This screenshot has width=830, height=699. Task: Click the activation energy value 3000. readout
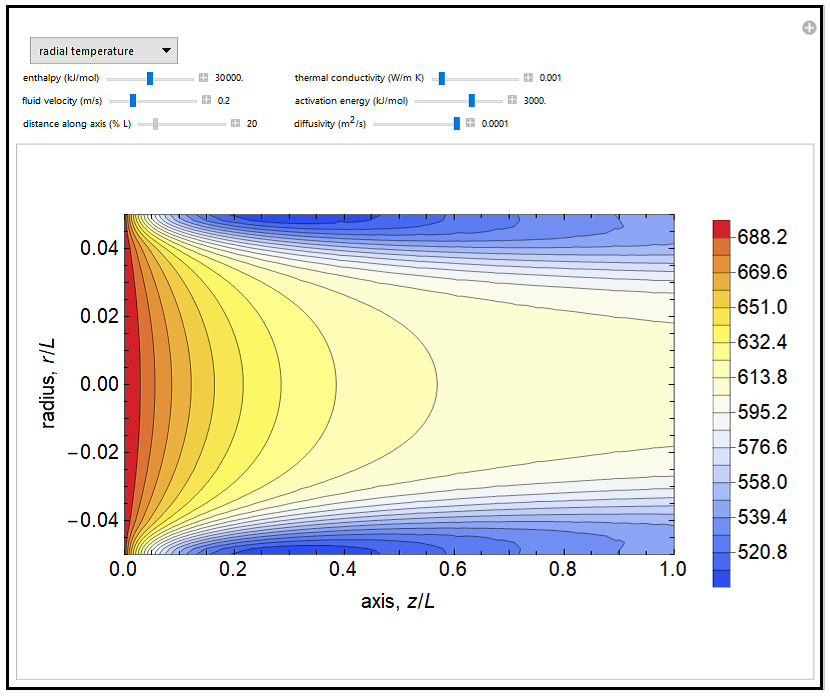point(535,100)
